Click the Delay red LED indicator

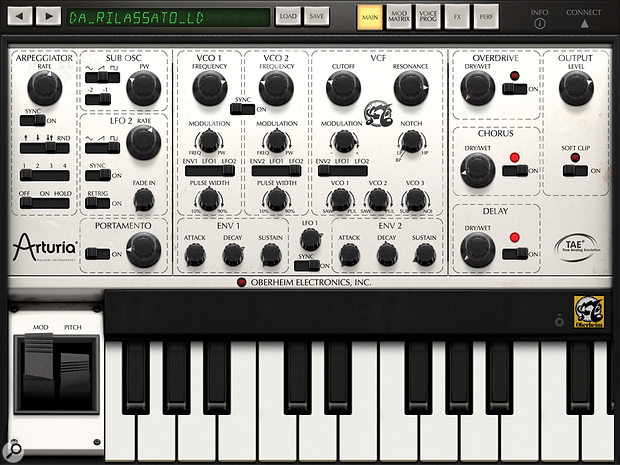pyautogui.click(x=514, y=237)
